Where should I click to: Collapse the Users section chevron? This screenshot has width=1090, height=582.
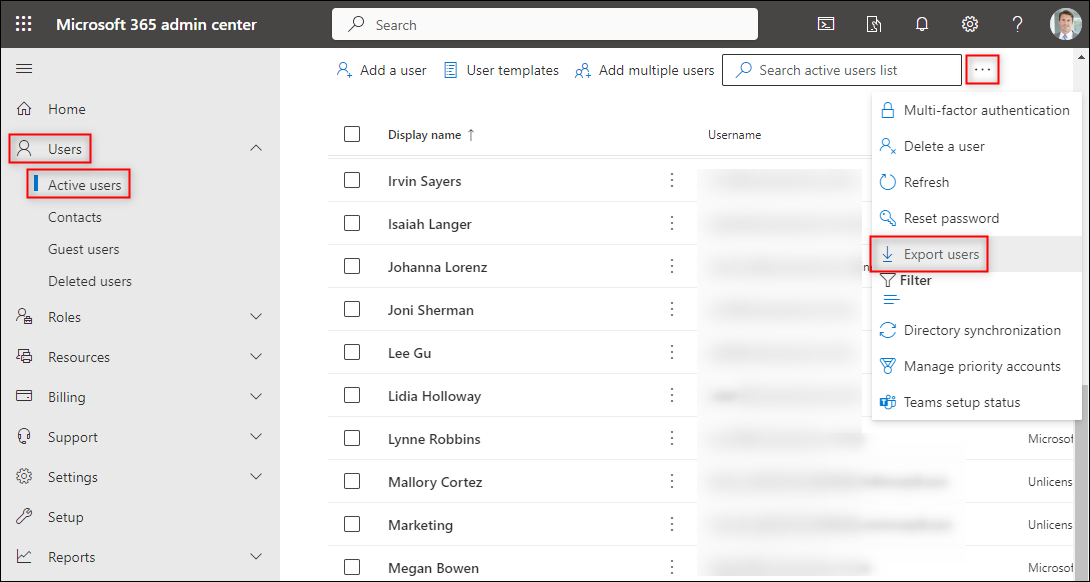256,148
